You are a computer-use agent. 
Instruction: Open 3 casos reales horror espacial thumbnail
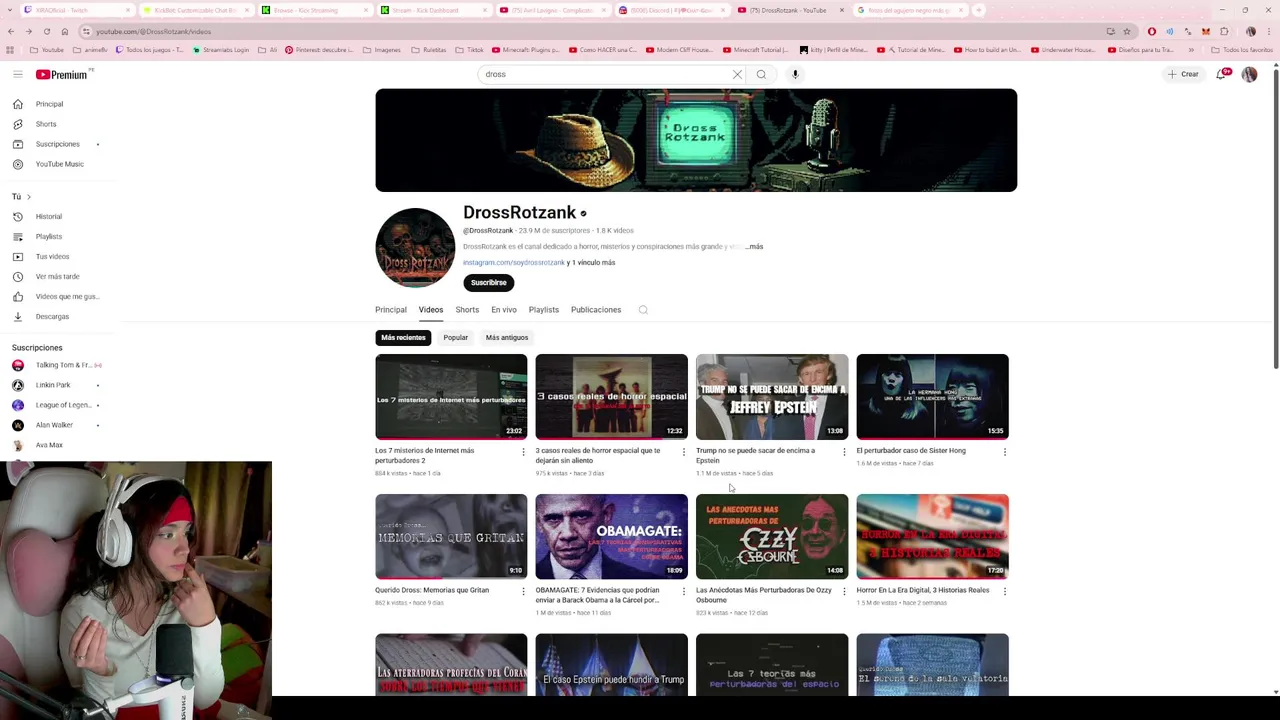(x=612, y=397)
